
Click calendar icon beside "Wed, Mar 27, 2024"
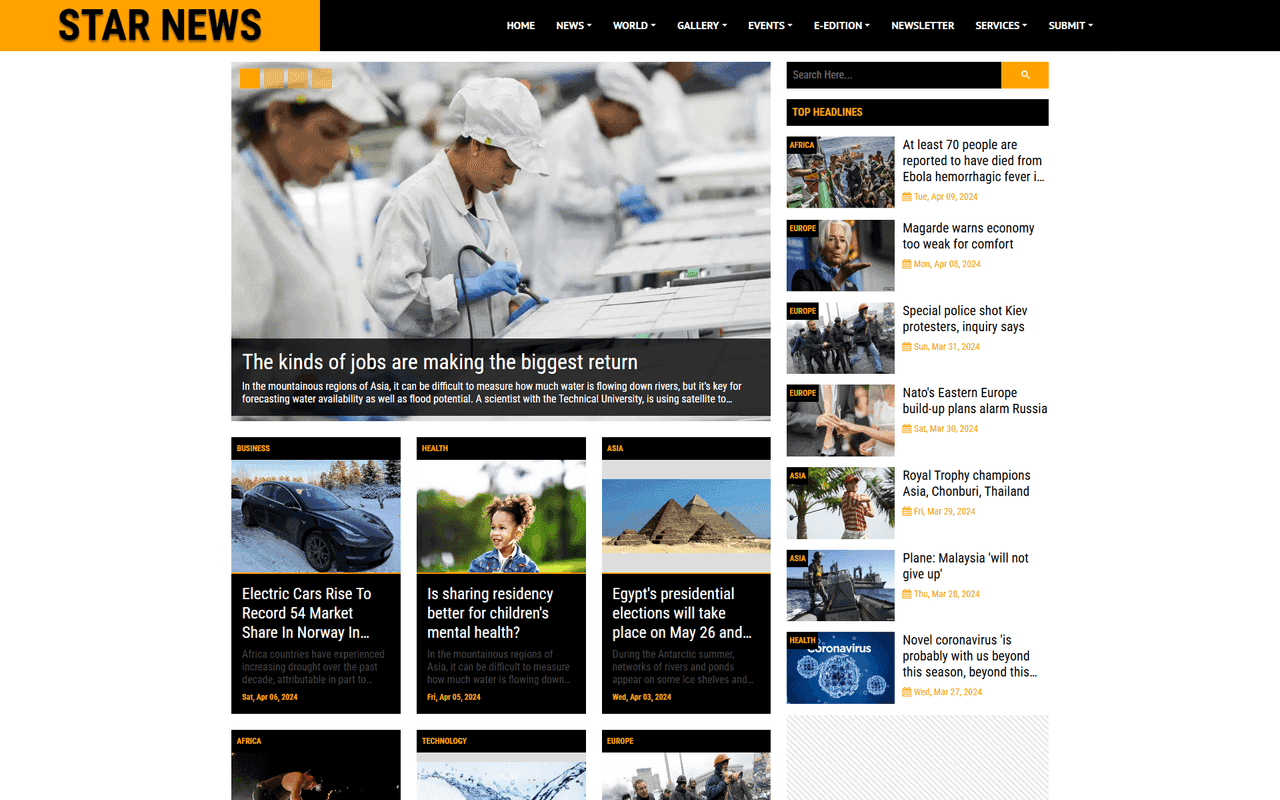tap(908, 691)
